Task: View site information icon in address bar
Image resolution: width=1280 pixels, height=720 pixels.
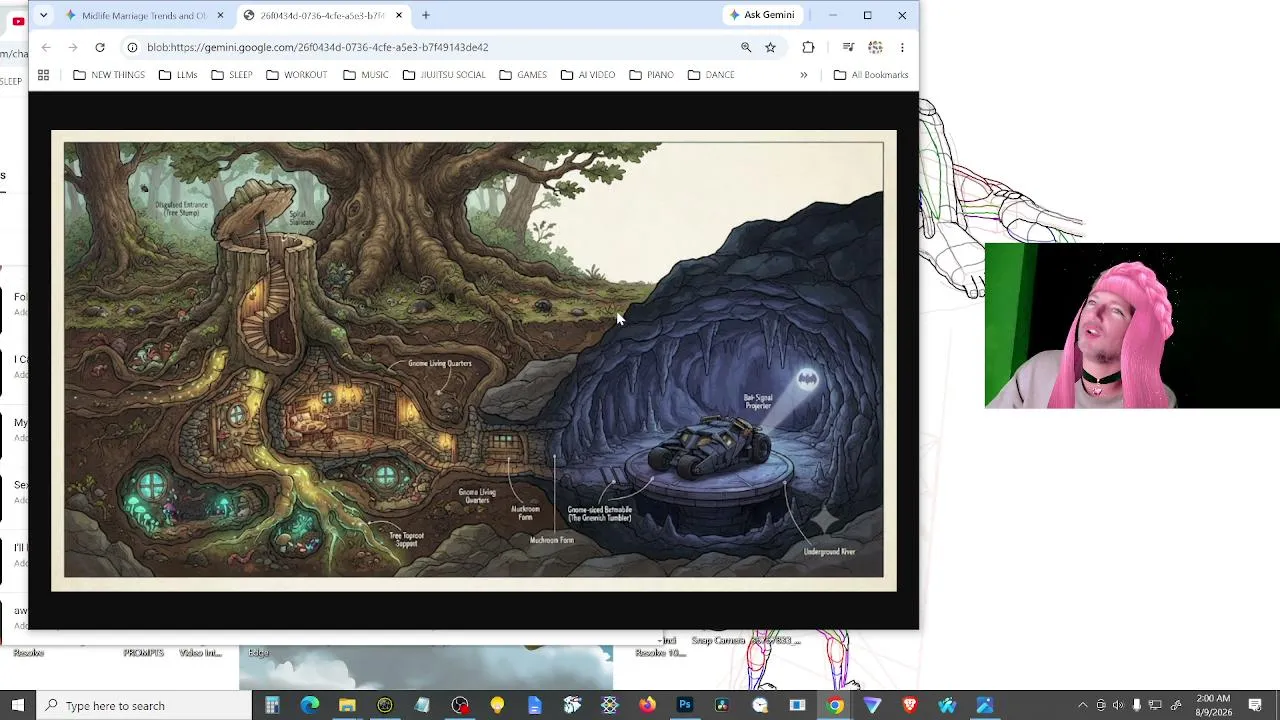Action: (132, 47)
